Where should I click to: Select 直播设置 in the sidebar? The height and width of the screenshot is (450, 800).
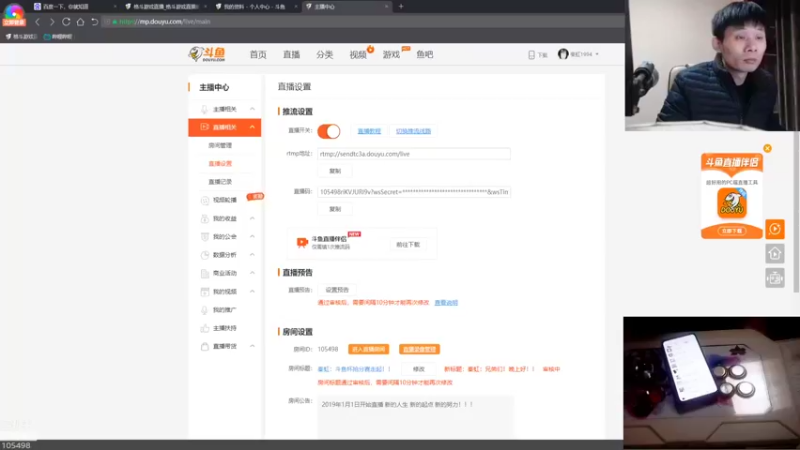click(x=220, y=164)
